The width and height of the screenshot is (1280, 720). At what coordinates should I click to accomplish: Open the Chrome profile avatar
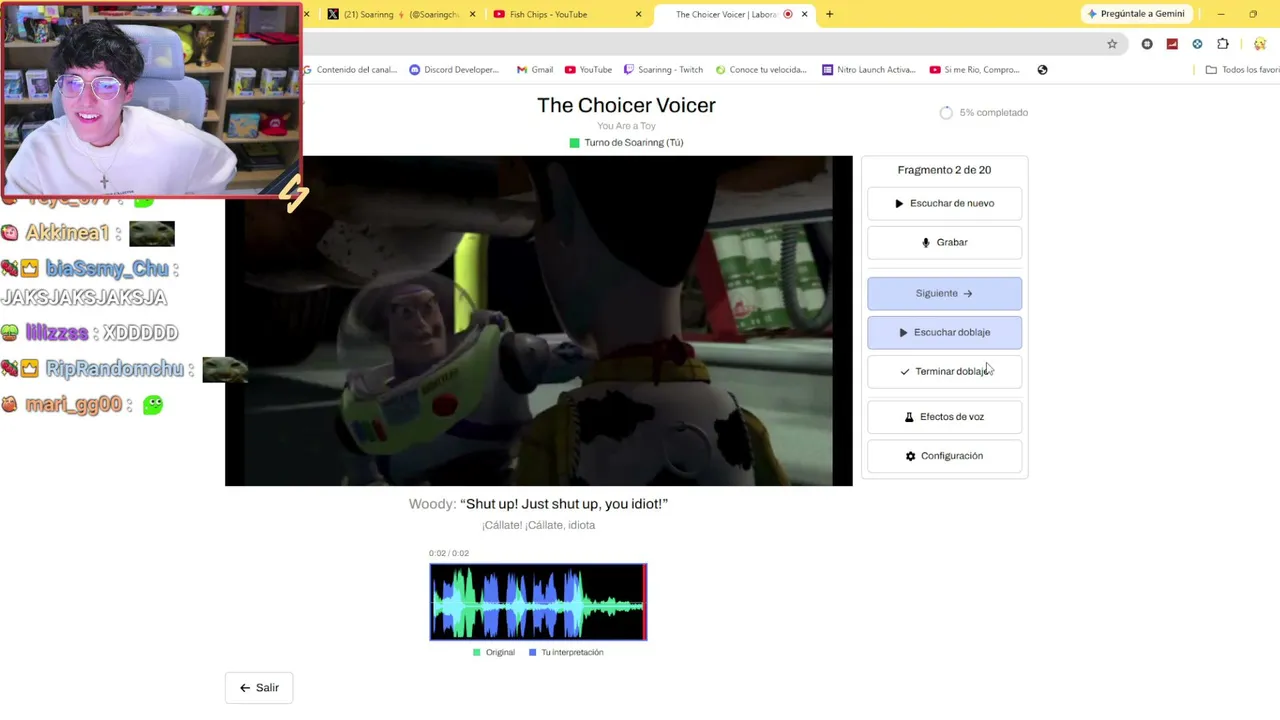(x=1260, y=44)
